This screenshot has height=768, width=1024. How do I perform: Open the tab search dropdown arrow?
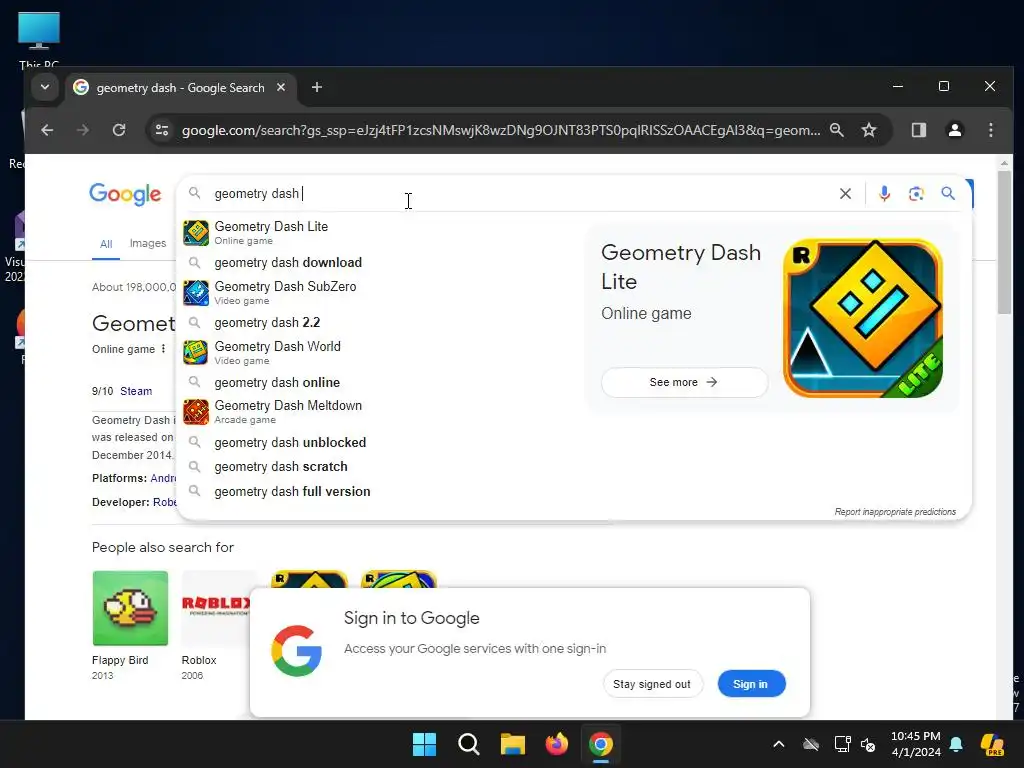coord(45,87)
